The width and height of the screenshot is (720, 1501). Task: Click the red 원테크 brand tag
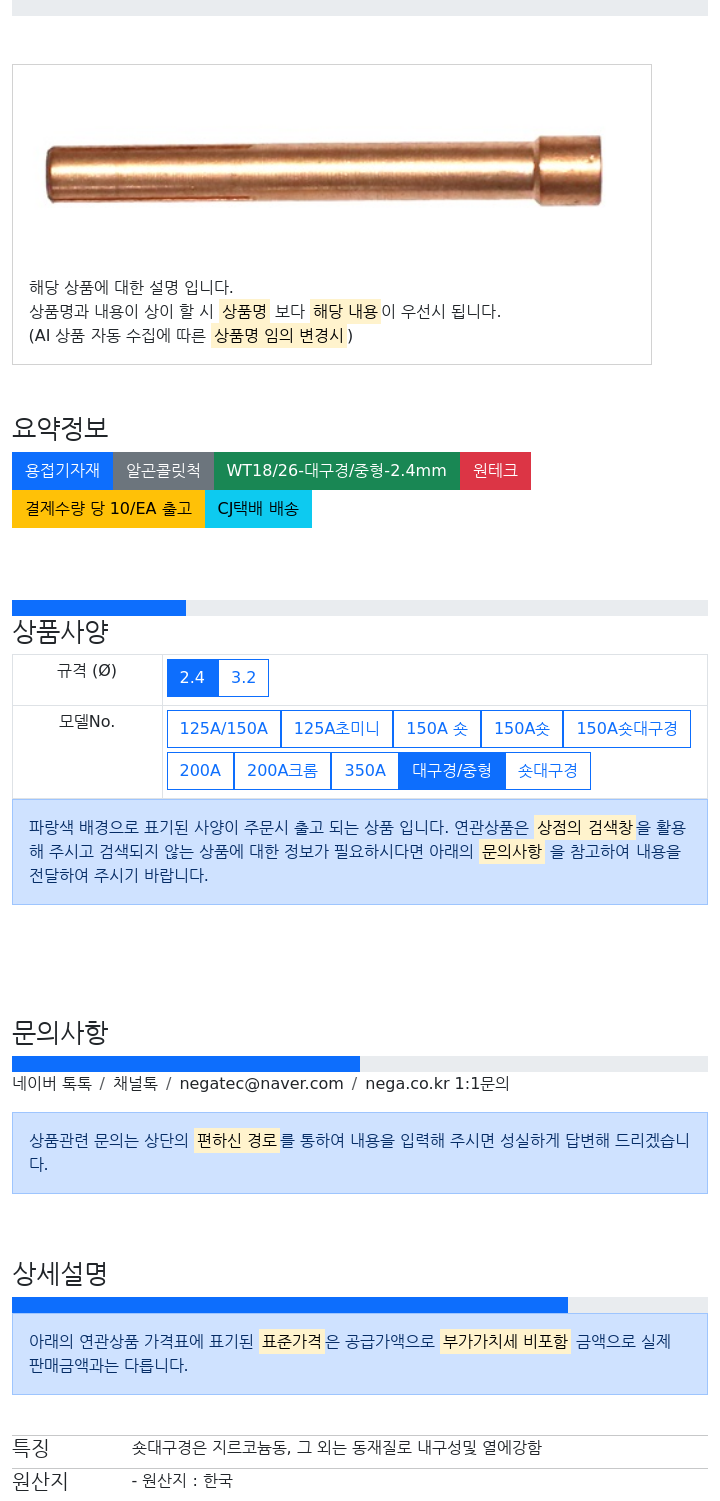point(495,471)
